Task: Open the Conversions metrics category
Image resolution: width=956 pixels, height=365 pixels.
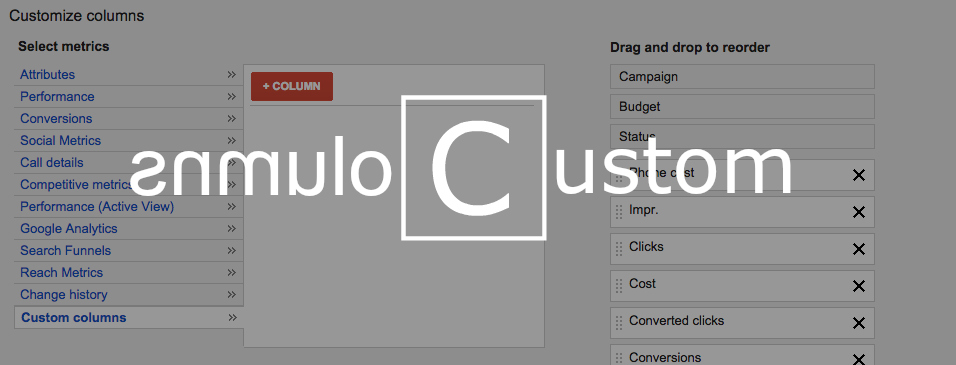Action: click(56, 118)
